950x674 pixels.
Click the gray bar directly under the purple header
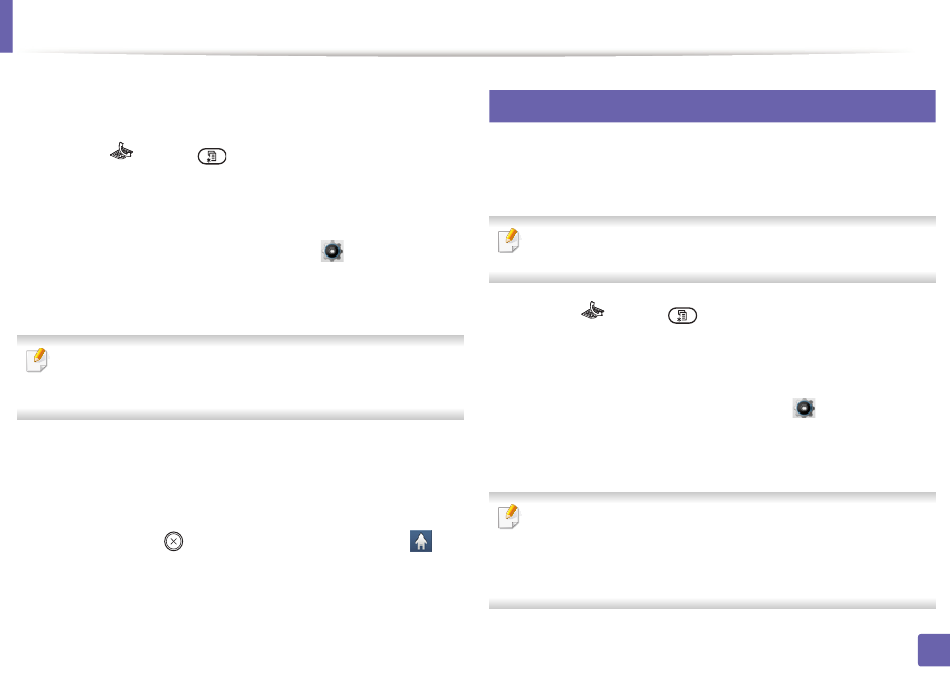pyautogui.click(x=712, y=221)
